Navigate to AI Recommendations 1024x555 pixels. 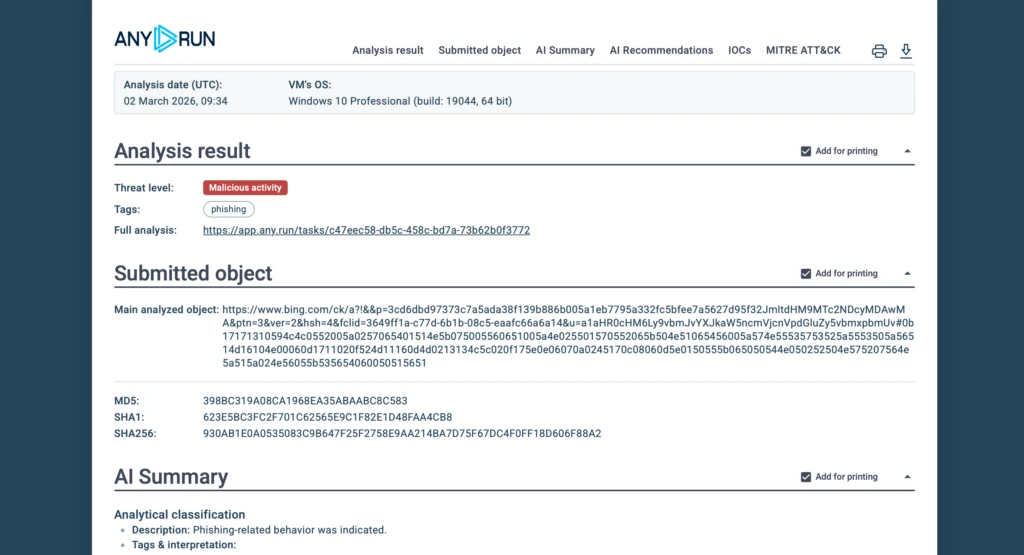(661, 50)
